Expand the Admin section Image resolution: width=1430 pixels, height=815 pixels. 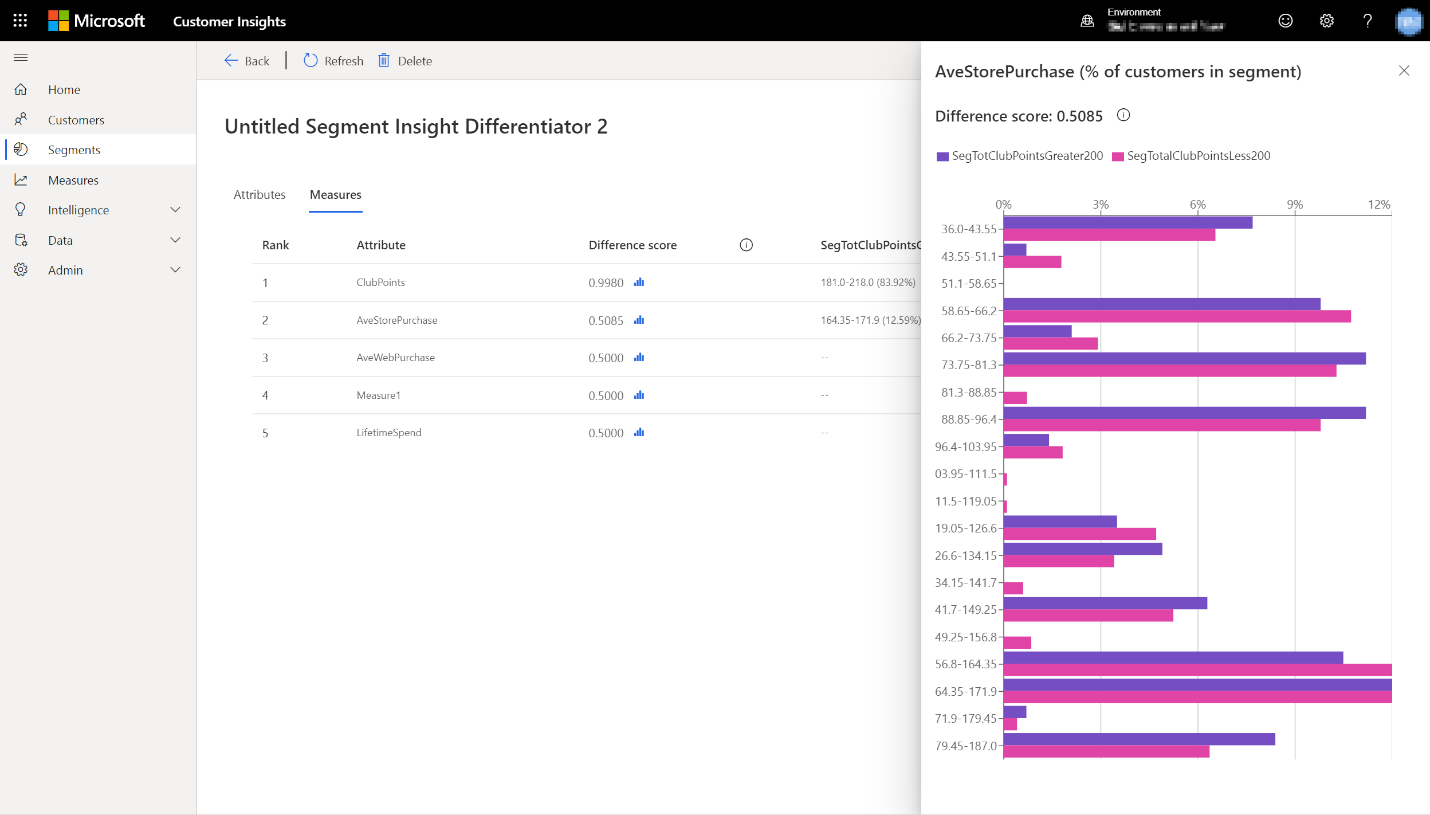(x=68, y=269)
